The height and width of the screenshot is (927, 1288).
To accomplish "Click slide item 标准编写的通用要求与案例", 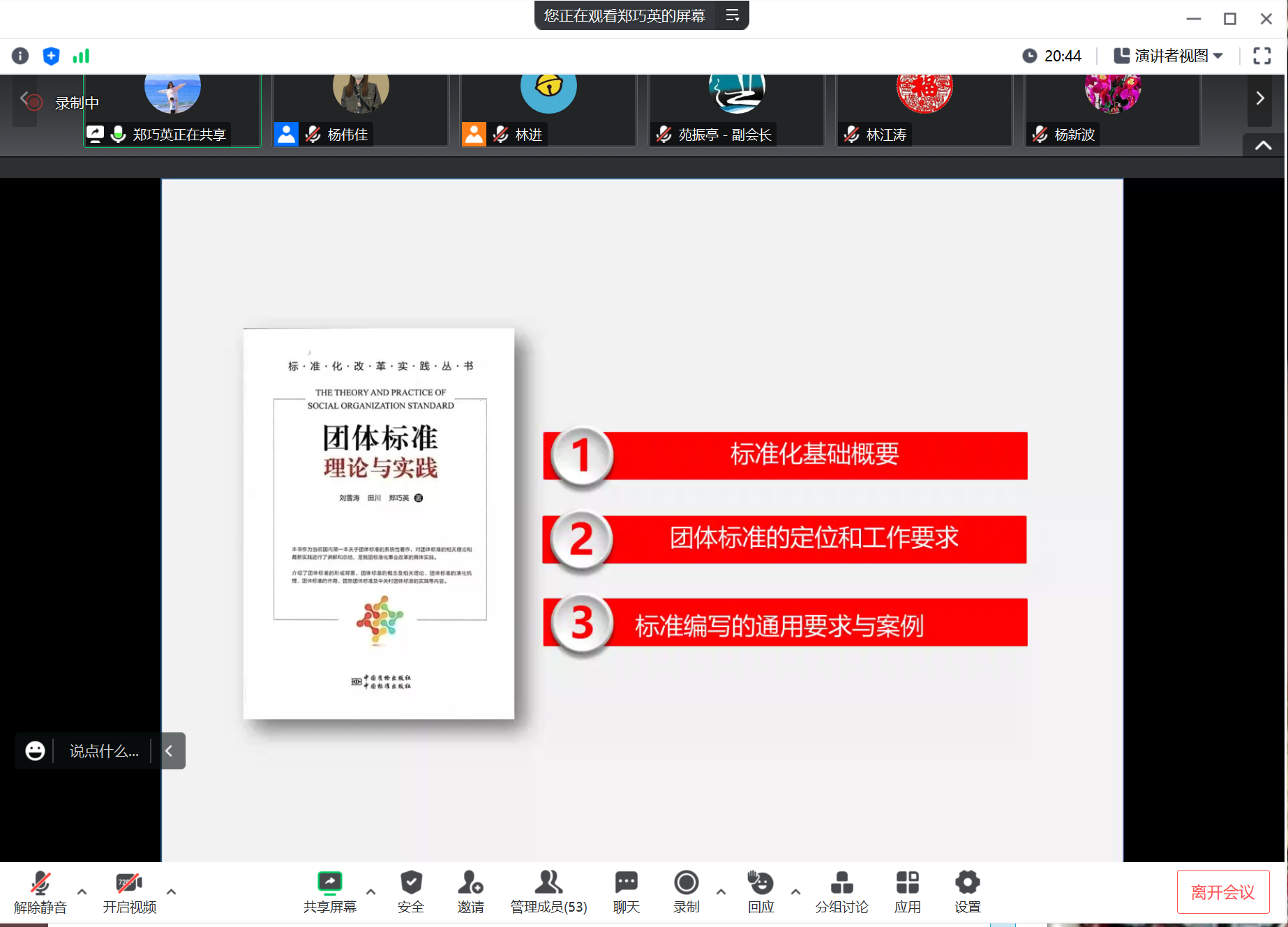I will click(785, 622).
